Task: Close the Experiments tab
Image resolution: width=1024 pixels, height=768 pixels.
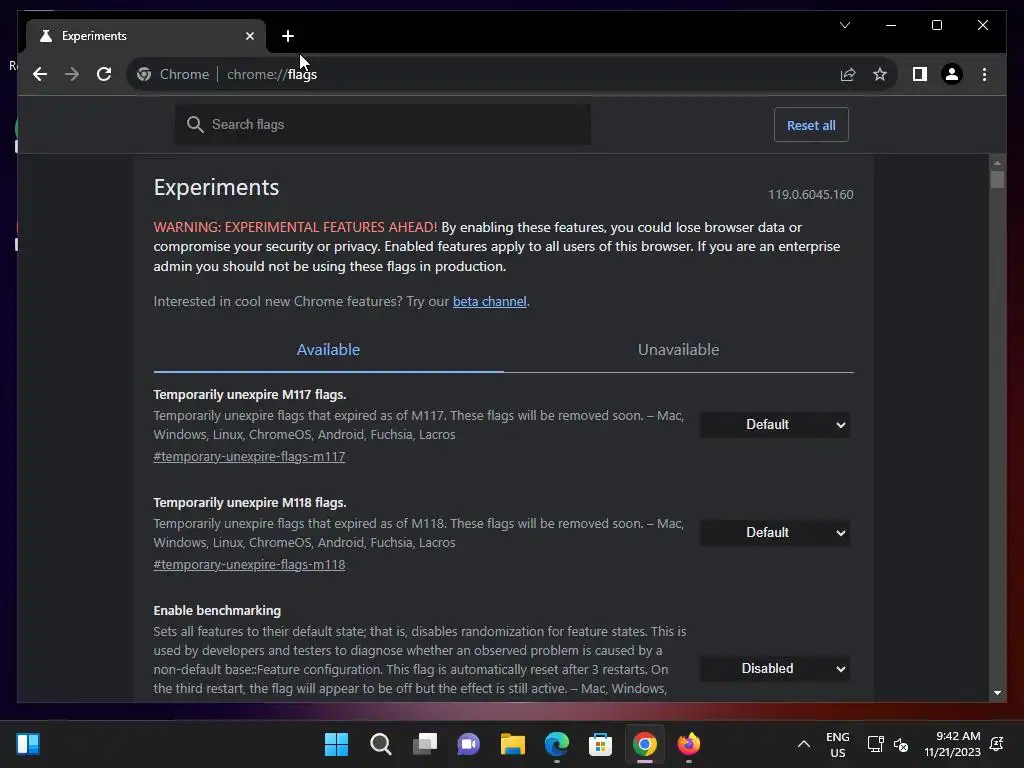Action: click(x=249, y=36)
